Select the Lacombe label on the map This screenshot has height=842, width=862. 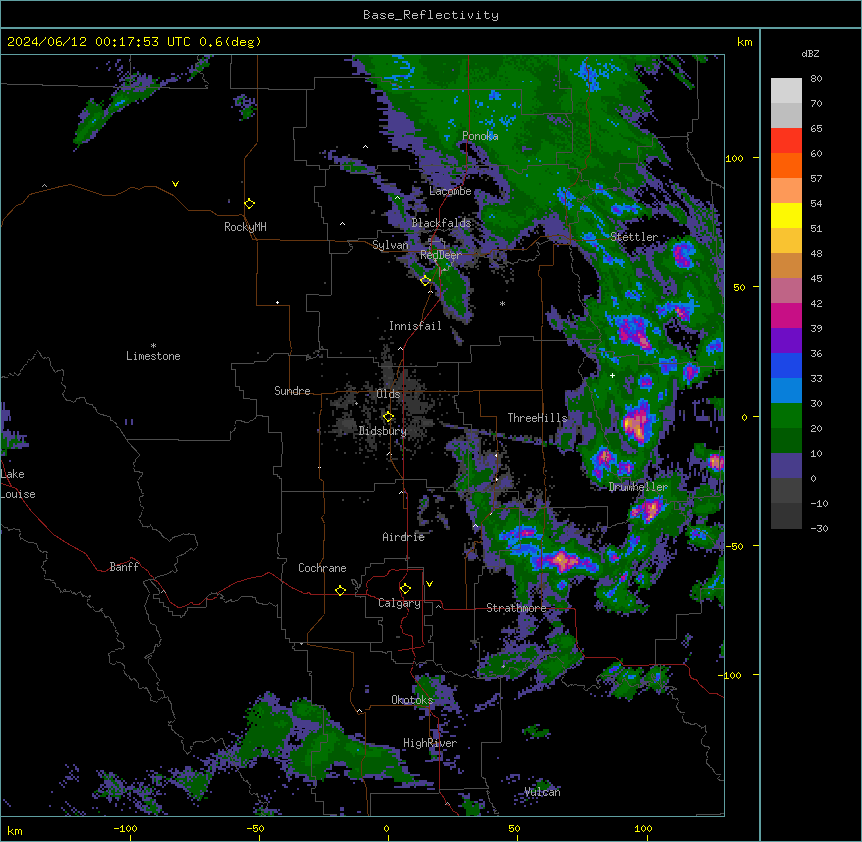450,191
